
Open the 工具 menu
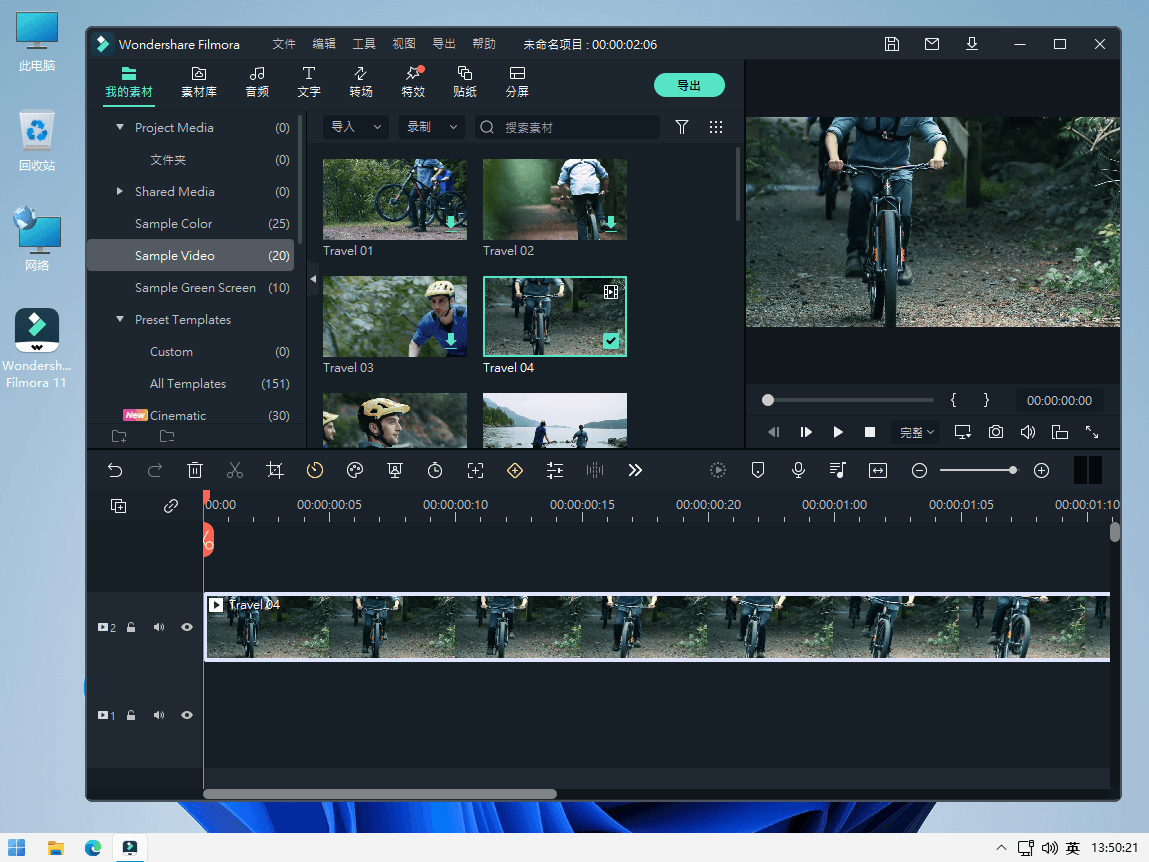pyautogui.click(x=364, y=44)
